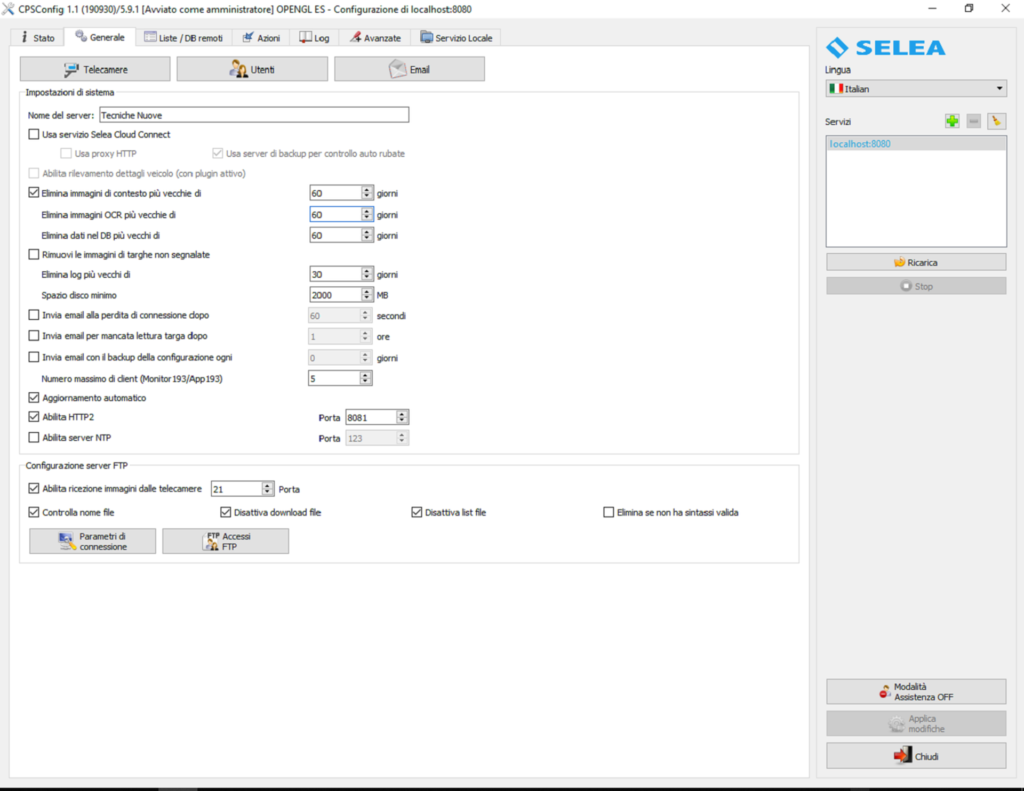Image resolution: width=1024 pixels, height=791 pixels.
Task: Click the broom clear services icon
Action: [x=996, y=121]
